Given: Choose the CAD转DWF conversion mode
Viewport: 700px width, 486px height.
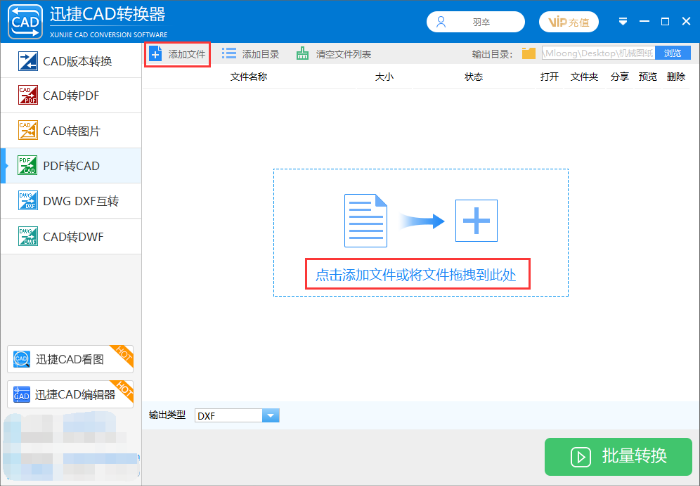Looking at the screenshot, I should tap(71, 237).
